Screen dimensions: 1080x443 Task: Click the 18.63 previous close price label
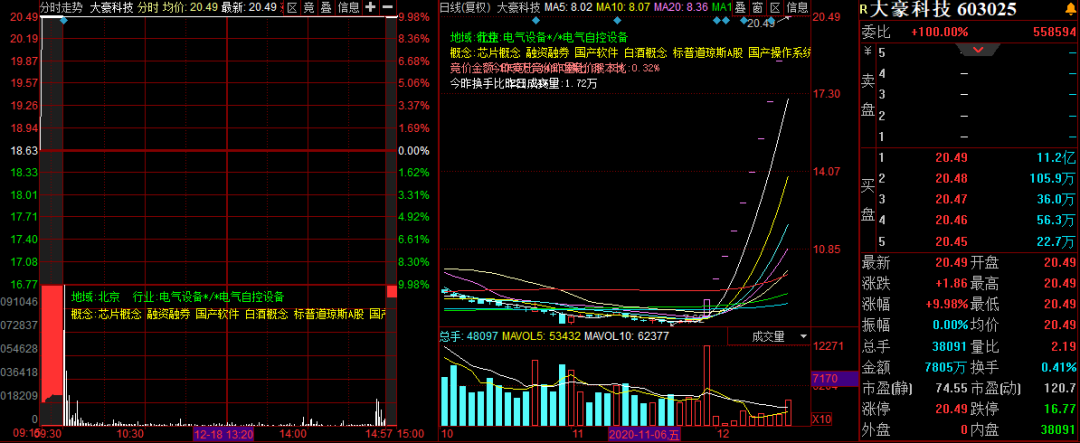[x=23, y=150]
